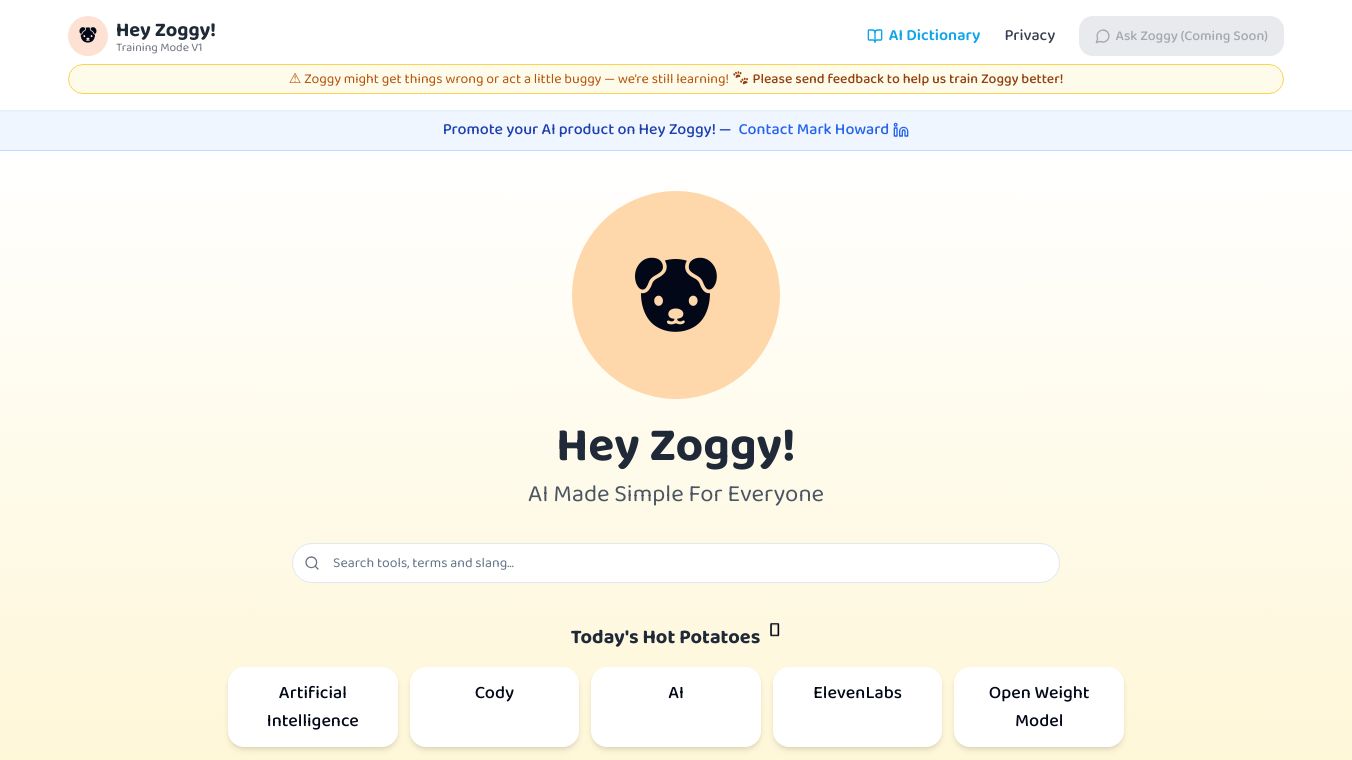Click the large dog mascot circle image
Screen dimensions: 1352x760
tap(676, 295)
